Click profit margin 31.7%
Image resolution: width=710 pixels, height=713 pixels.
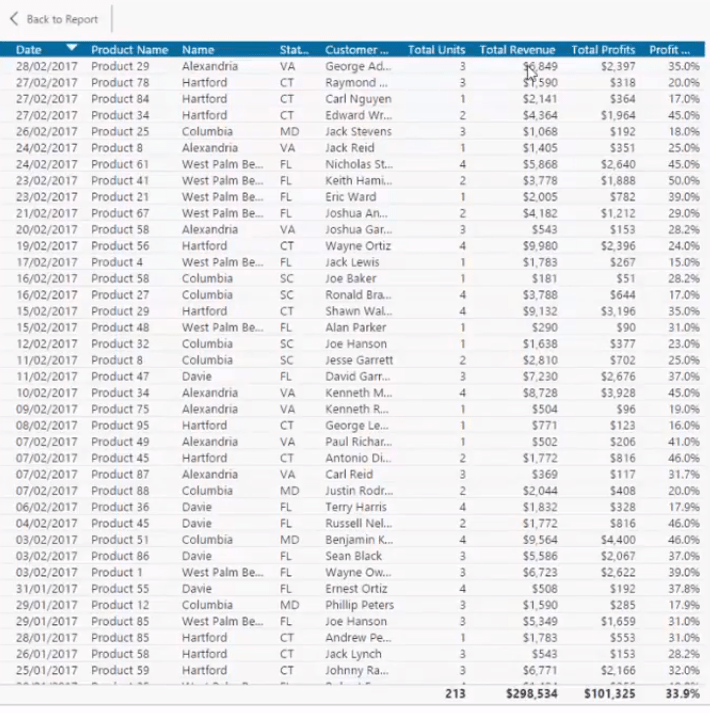tap(684, 475)
